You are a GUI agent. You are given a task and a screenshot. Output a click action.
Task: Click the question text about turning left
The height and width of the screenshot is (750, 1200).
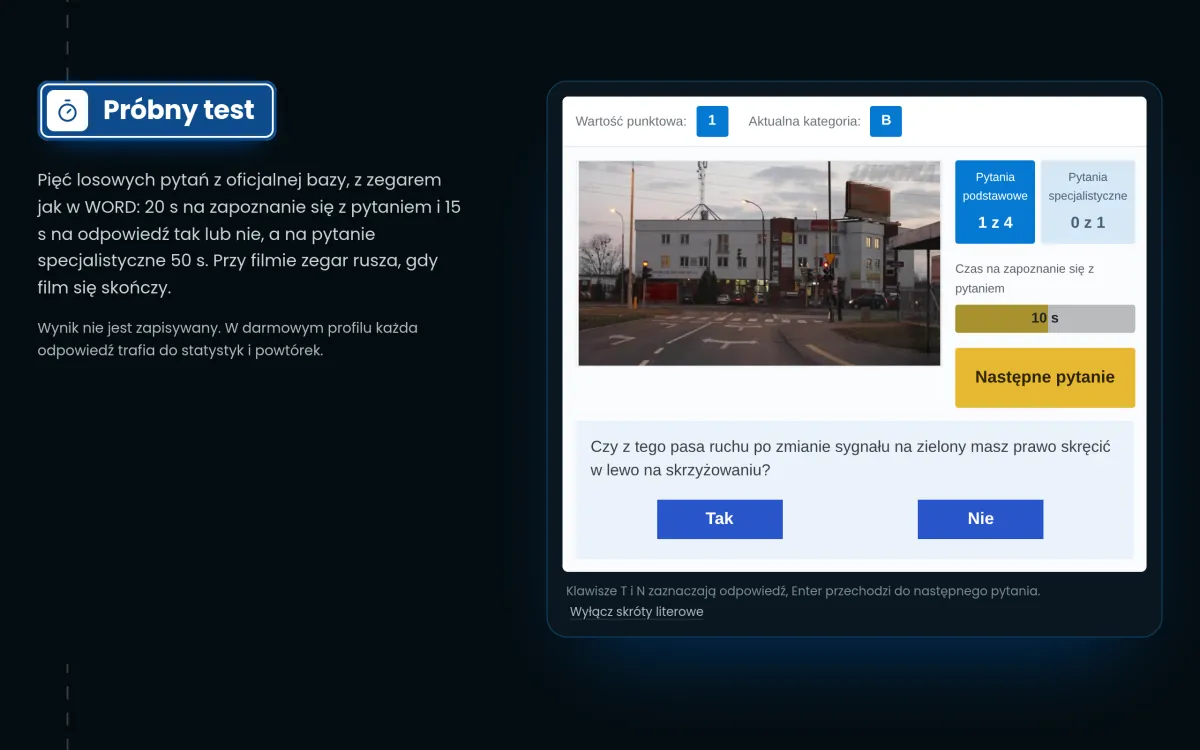[x=851, y=458]
